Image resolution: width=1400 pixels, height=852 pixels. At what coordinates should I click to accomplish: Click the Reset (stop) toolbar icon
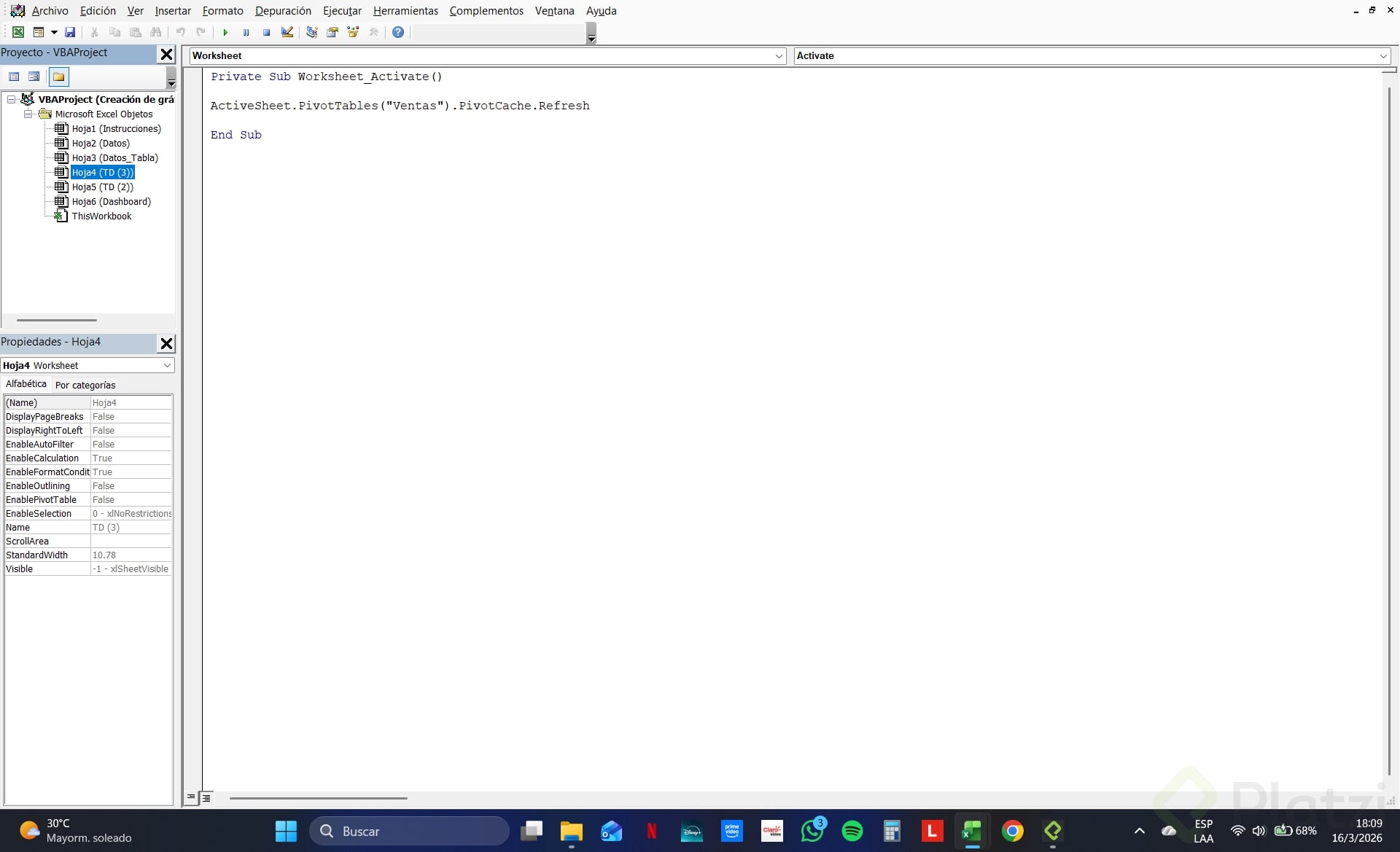[x=267, y=32]
